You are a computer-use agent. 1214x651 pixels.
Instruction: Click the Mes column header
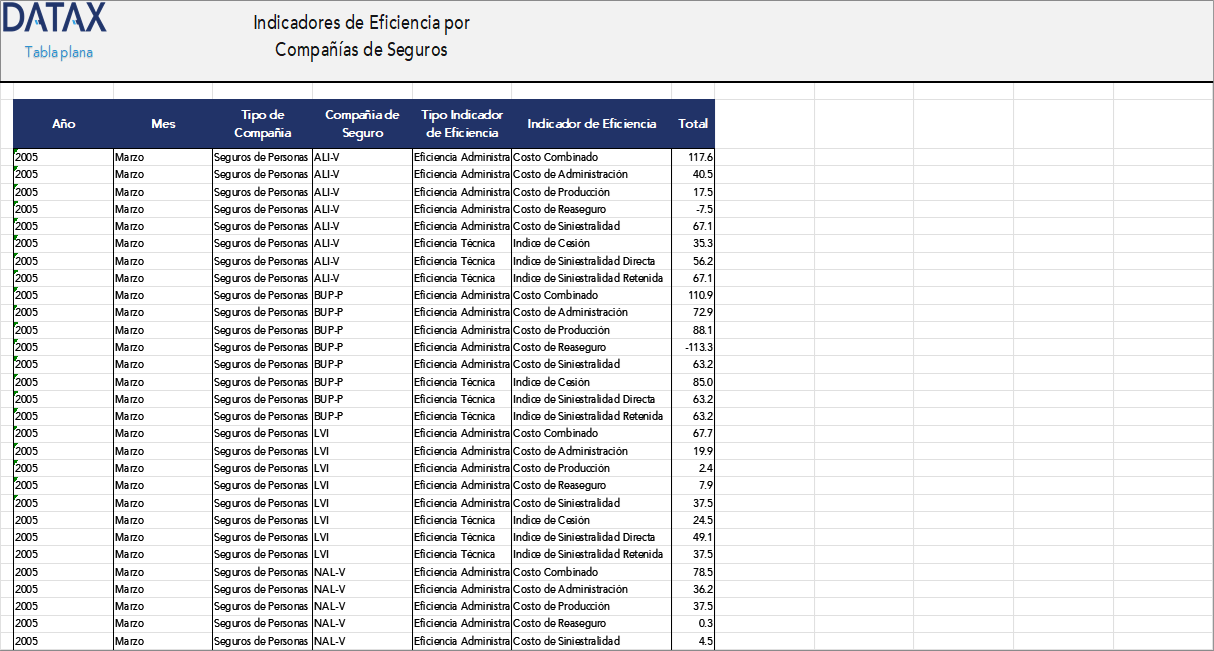click(x=162, y=124)
